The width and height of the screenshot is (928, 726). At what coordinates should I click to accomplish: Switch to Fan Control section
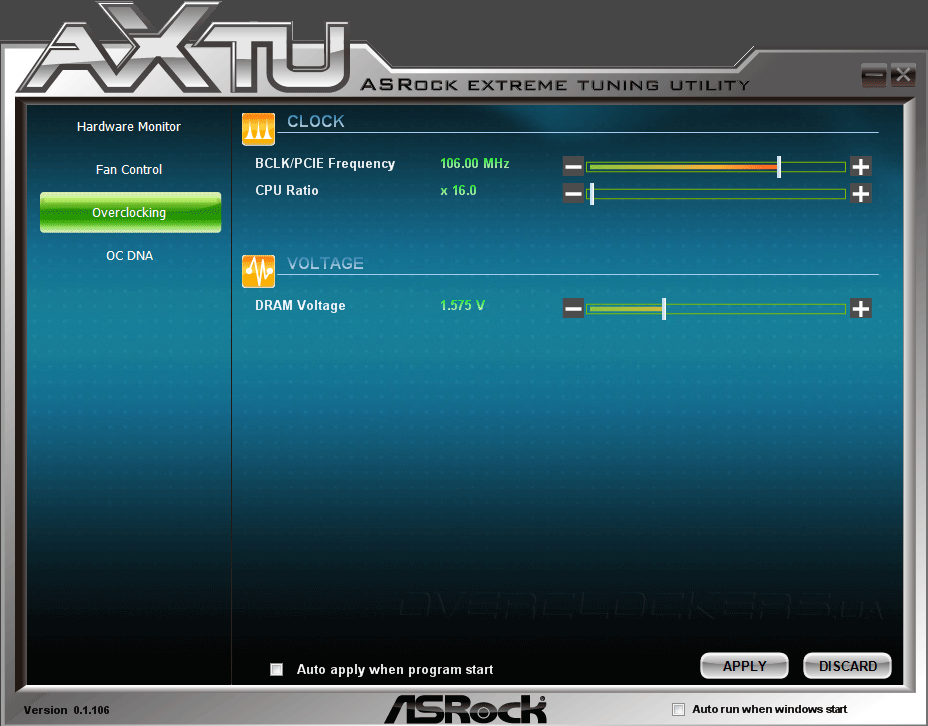pos(129,169)
